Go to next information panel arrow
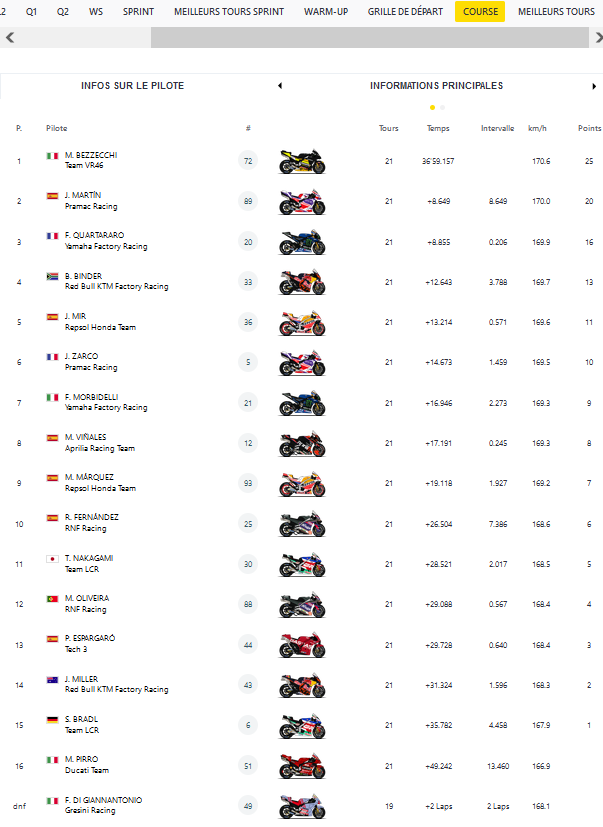The height and width of the screenshot is (827, 603). 594,86
